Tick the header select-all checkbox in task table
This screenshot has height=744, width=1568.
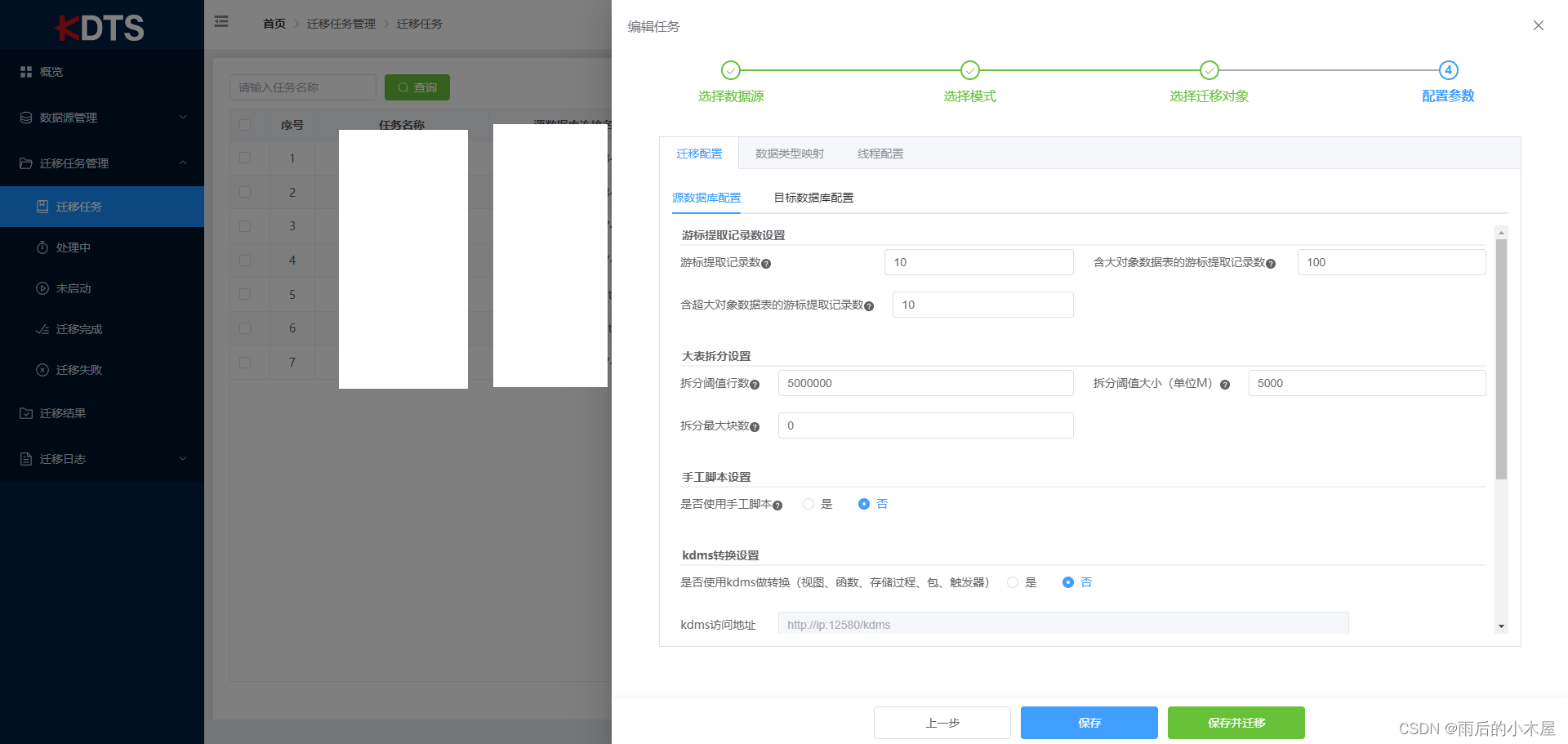(245, 125)
